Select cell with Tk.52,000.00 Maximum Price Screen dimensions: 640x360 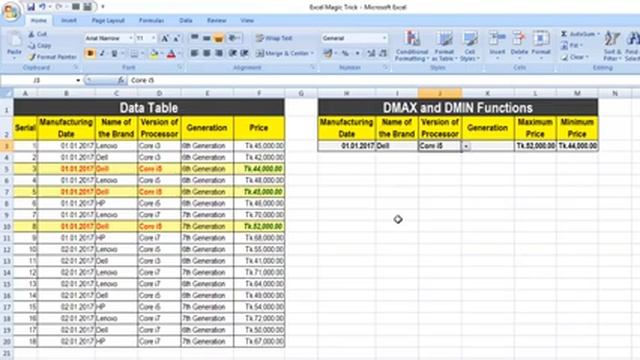[x=536, y=146]
